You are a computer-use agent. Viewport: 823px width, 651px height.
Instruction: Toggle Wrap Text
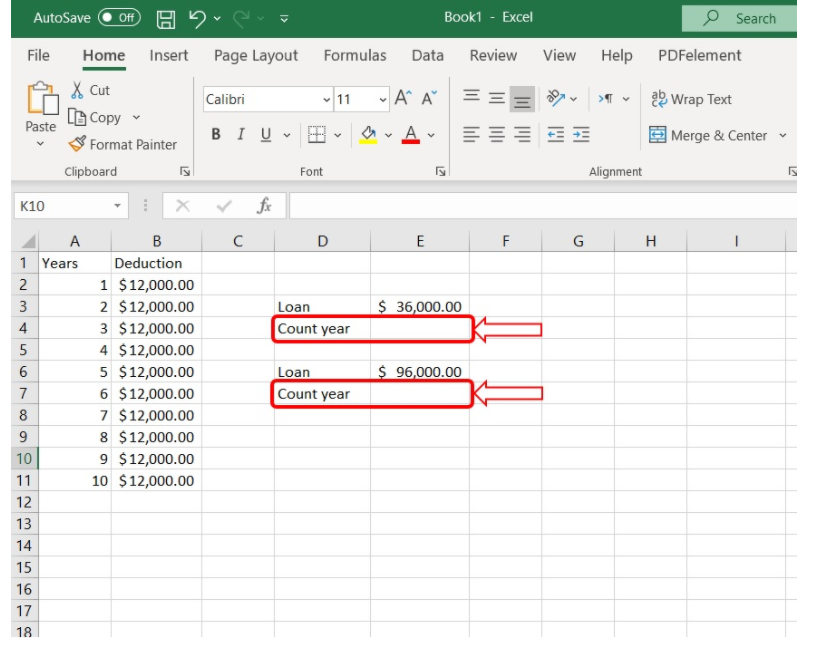pyautogui.click(x=691, y=99)
